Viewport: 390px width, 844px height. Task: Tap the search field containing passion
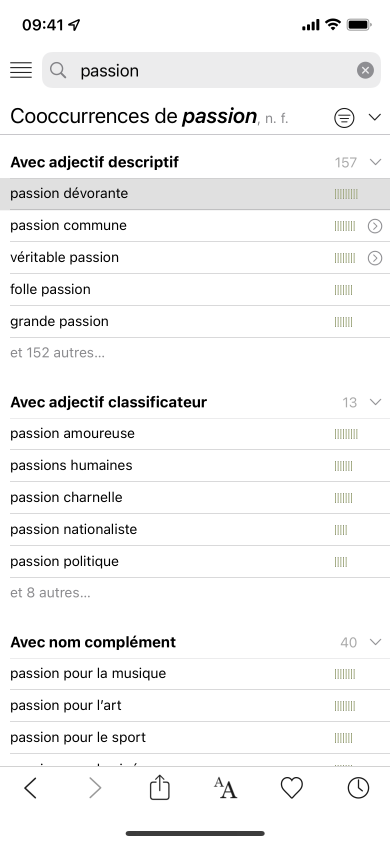(x=211, y=70)
